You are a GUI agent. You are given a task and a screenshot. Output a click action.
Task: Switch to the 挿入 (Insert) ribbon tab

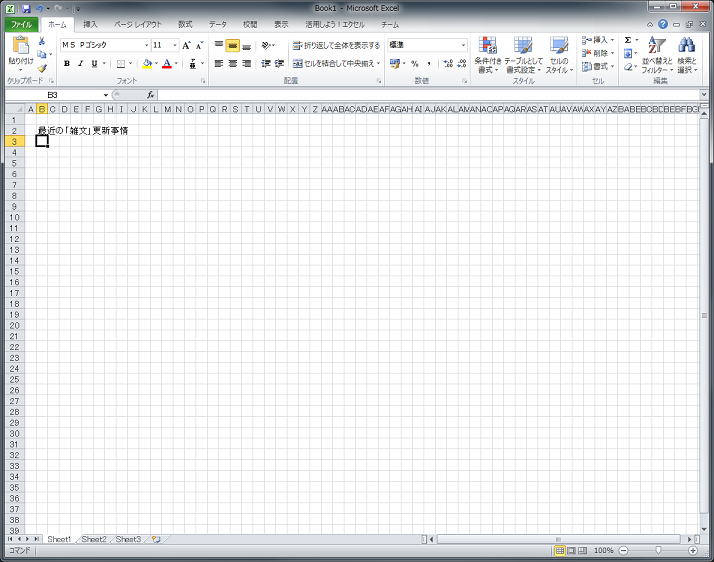pyautogui.click(x=90, y=23)
